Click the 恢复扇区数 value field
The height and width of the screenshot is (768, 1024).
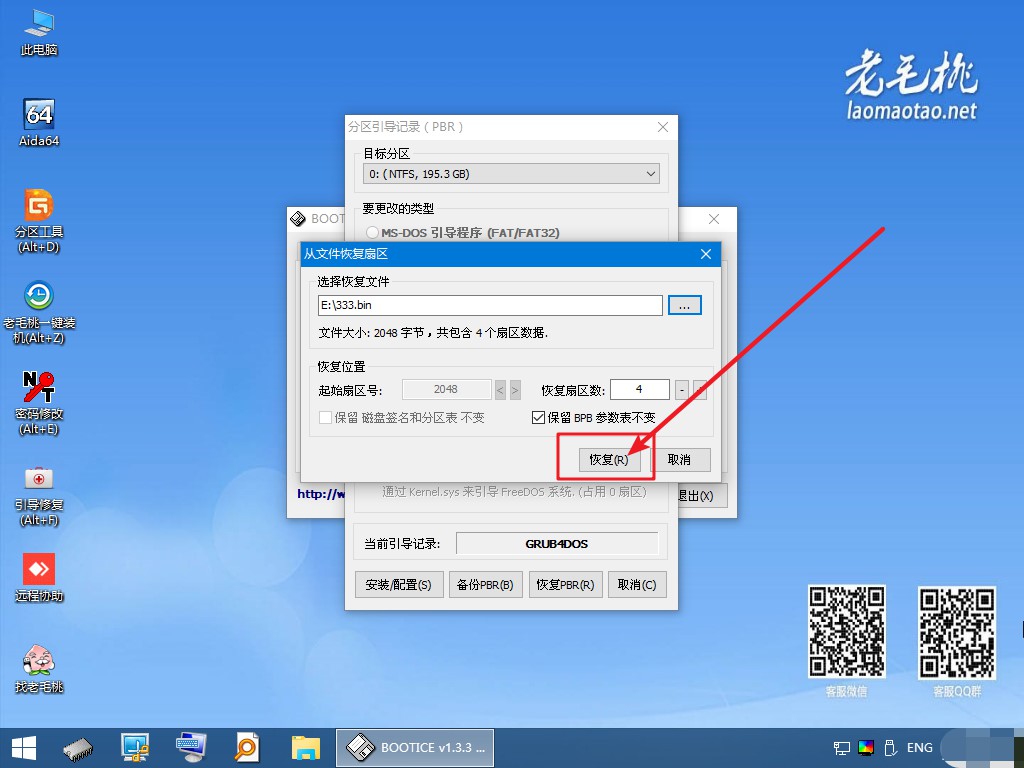click(639, 389)
